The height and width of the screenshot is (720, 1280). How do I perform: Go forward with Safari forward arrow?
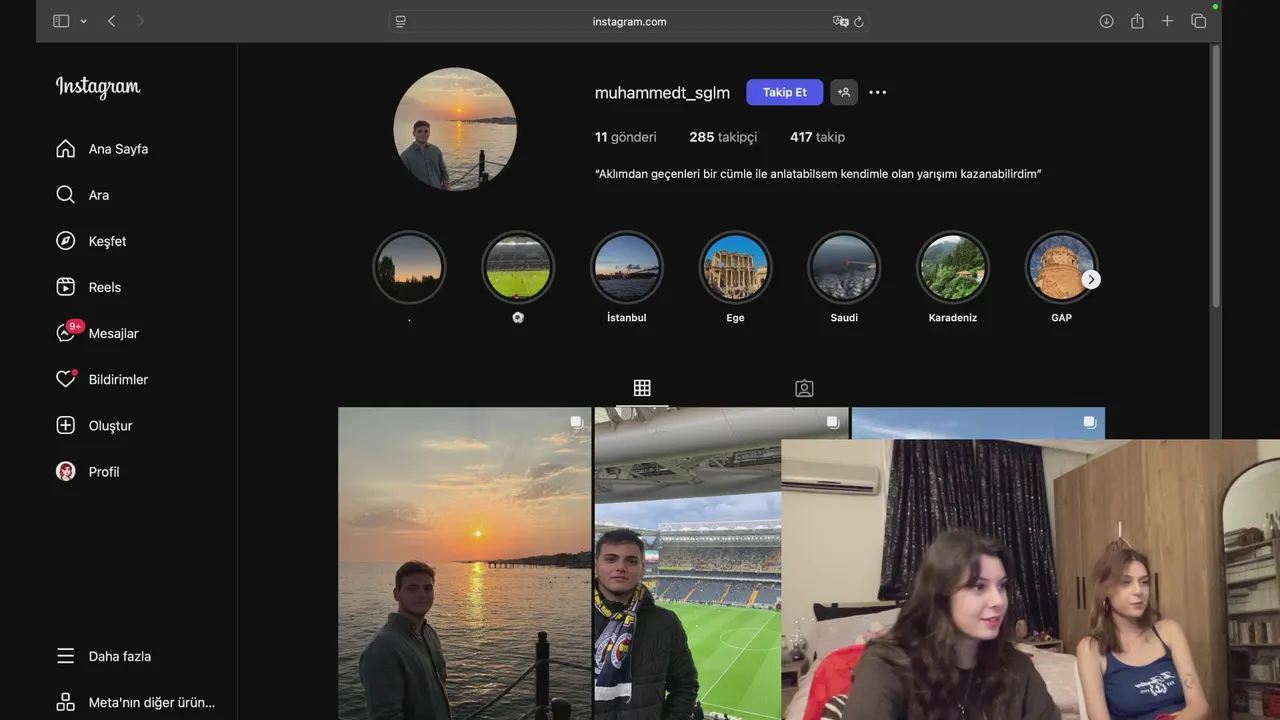(140, 21)
